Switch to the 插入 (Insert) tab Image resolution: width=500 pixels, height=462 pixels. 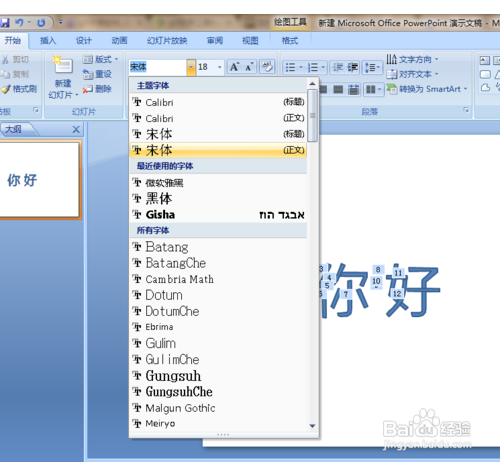pyautogui.click(x=48, y=41)
